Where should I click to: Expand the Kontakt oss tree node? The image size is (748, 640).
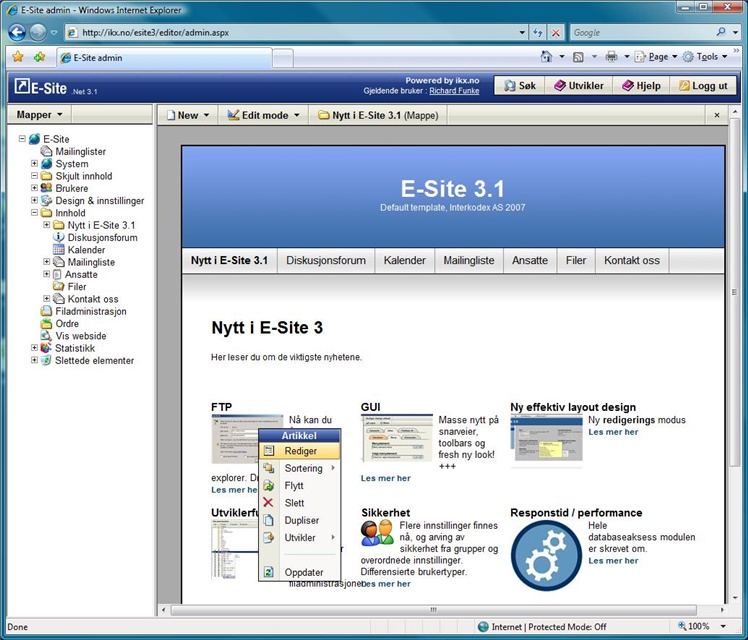point(46,299)
